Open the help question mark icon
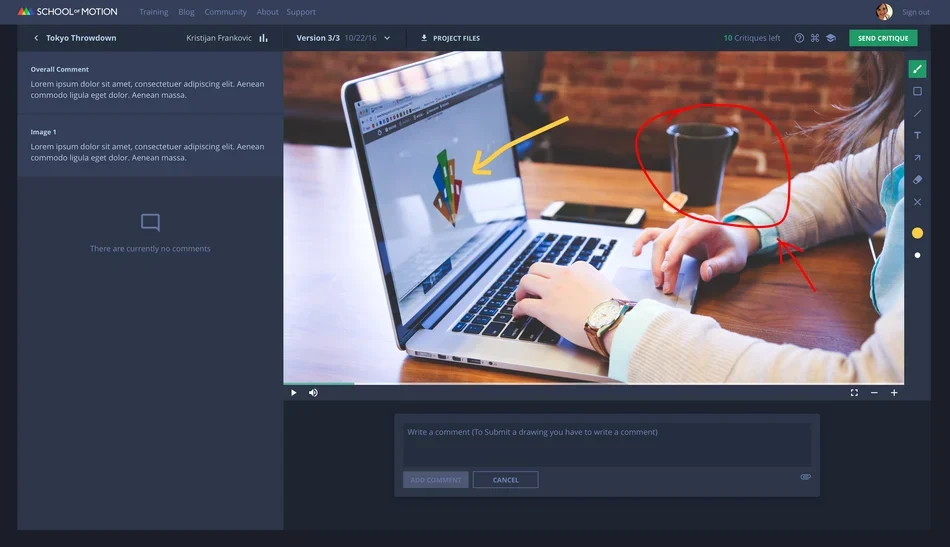 pyautogui.click(x=799, y=38)
